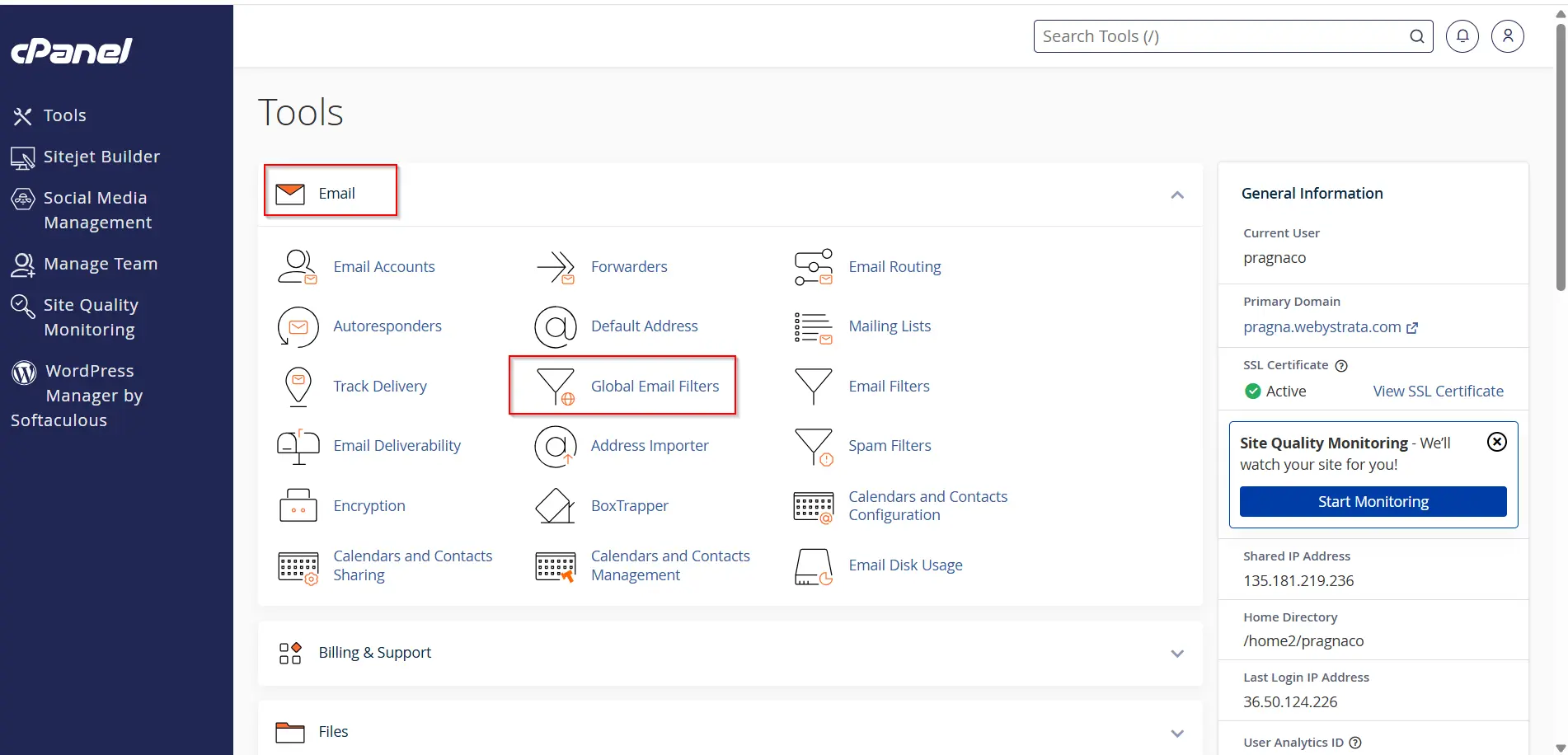Dismiss the Site Quality Monitoring banner

pyautogui.click(x=1497, y=442)
